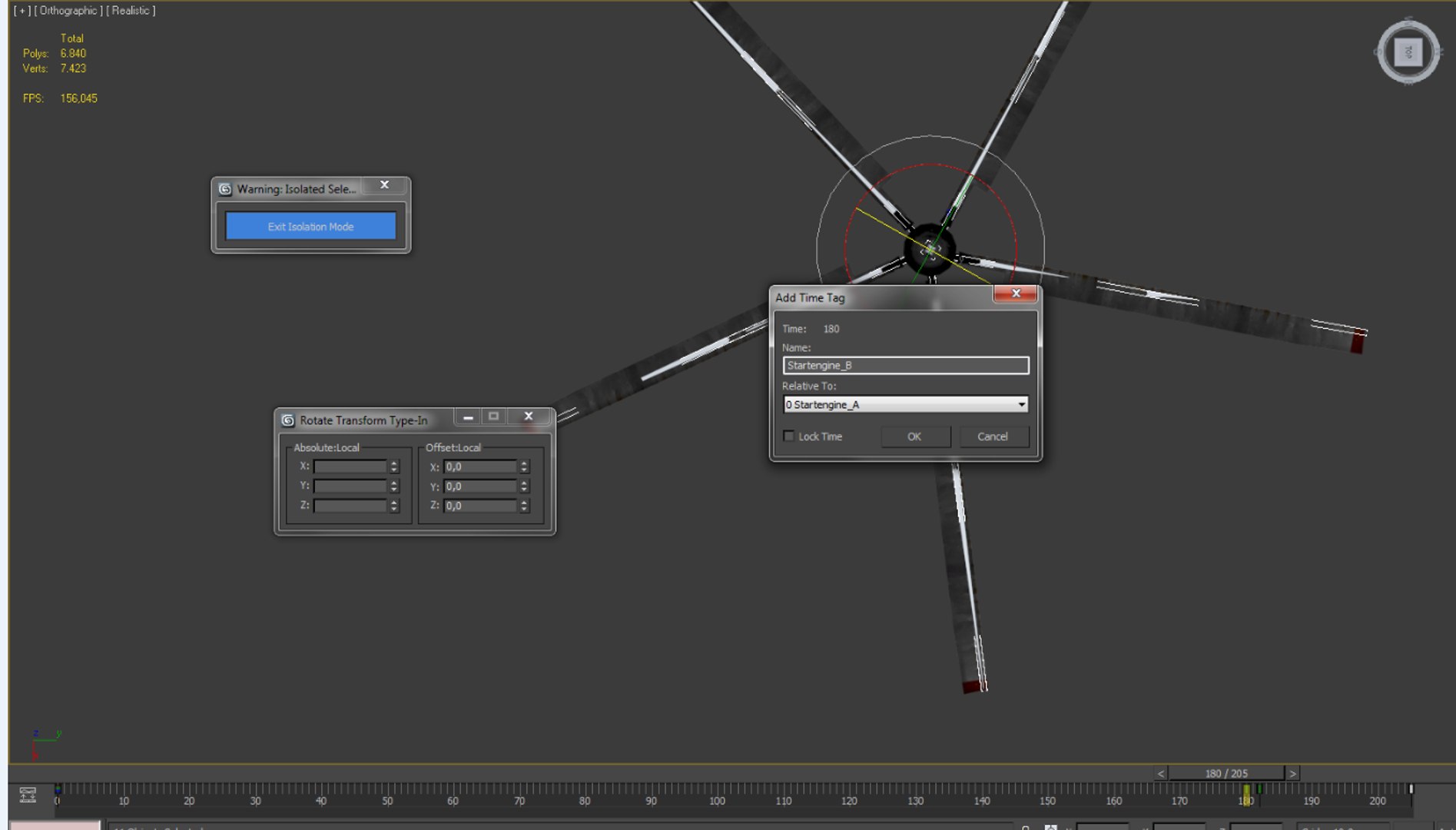Enable the Lock Time checkbox
Viewport: 1456px width, 830px height.
point(788,436)
